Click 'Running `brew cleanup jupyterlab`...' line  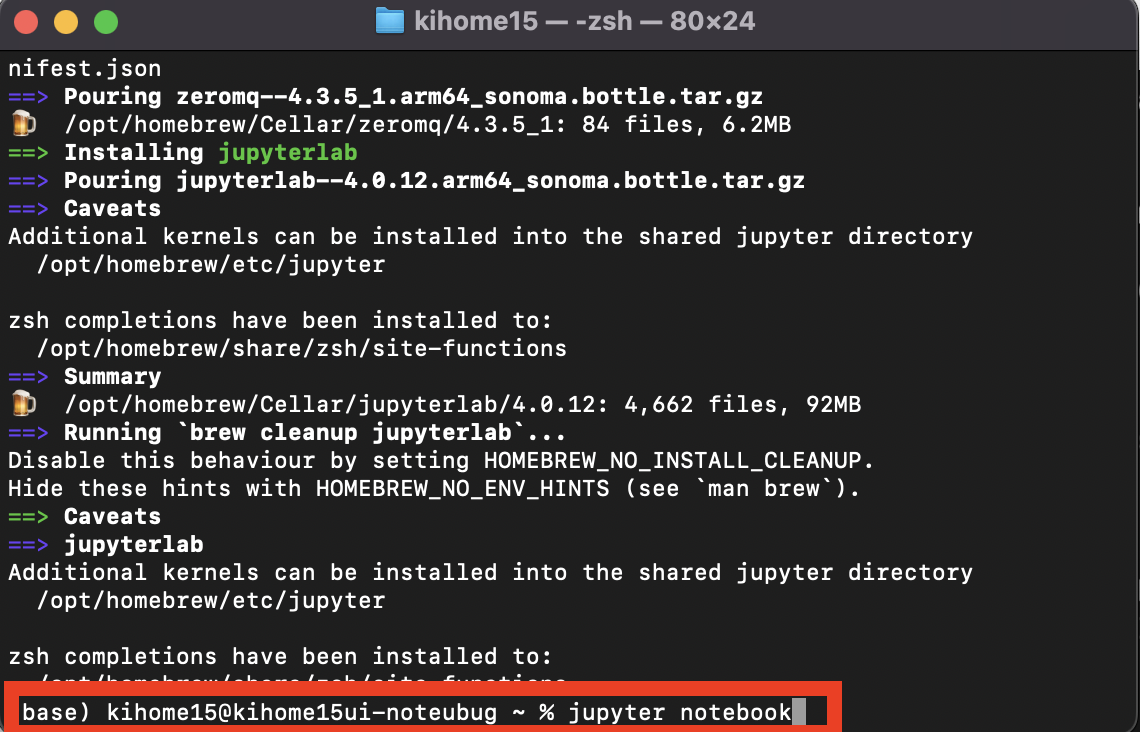315,433
